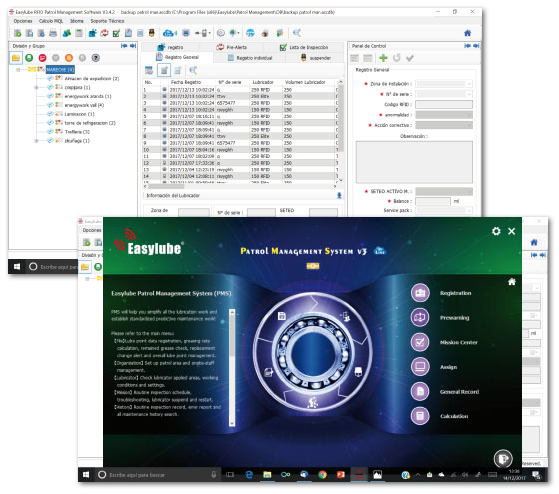This screenshot has height=494, width=559.
Task: Open Assign from the Easylube launcher
Action: tap(420, 367)
